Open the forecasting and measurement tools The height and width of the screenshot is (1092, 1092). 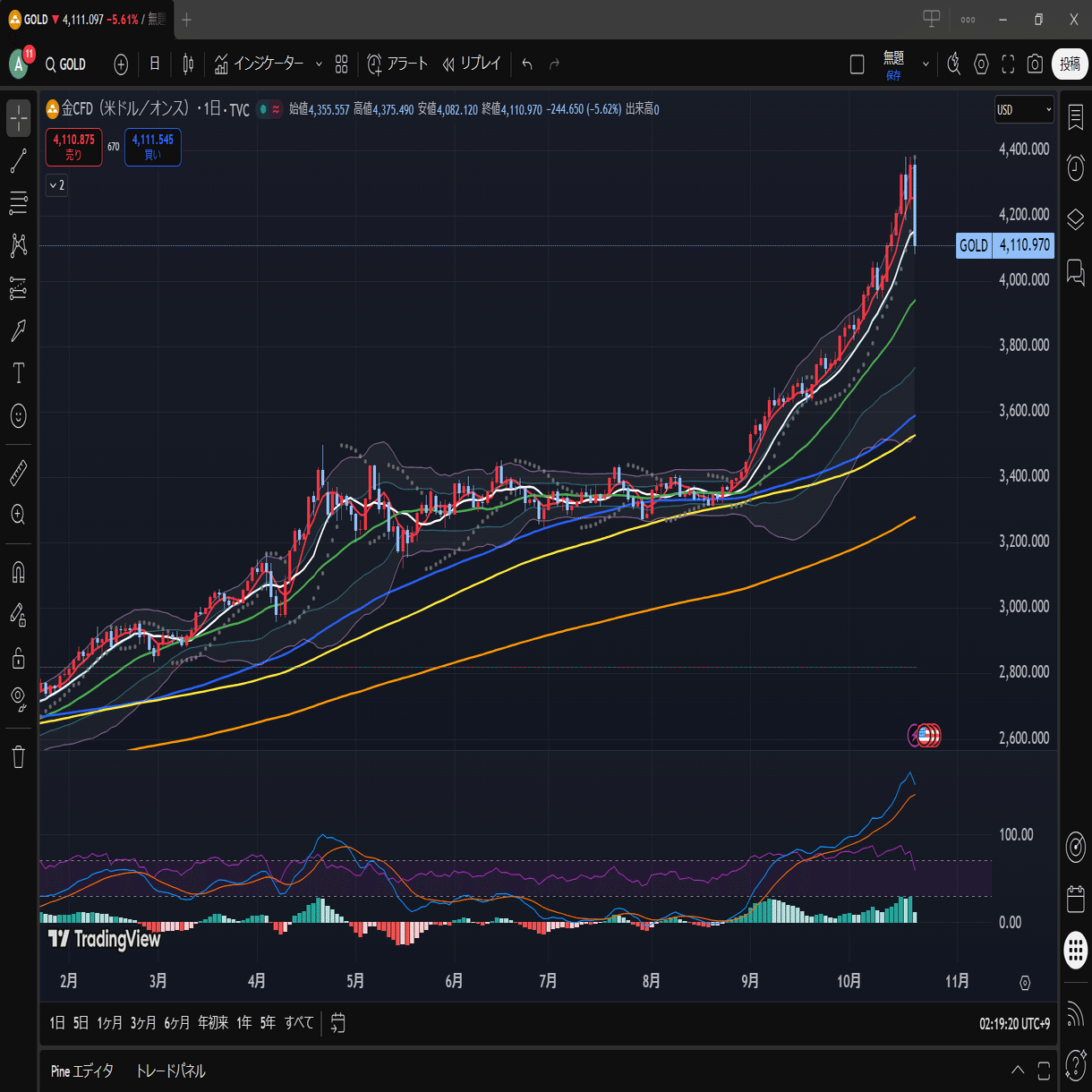pos(19,288)
